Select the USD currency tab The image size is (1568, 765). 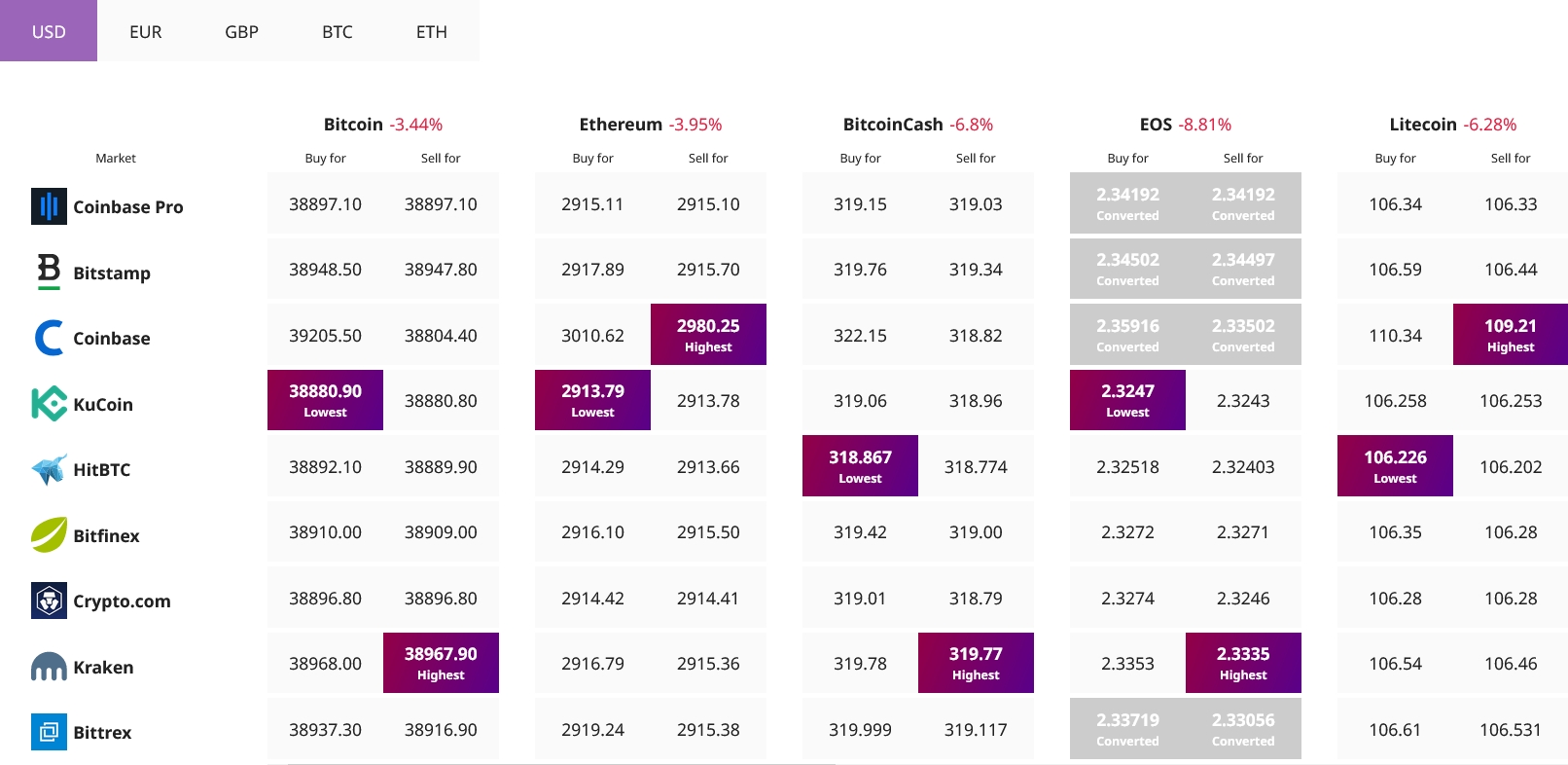49,31
